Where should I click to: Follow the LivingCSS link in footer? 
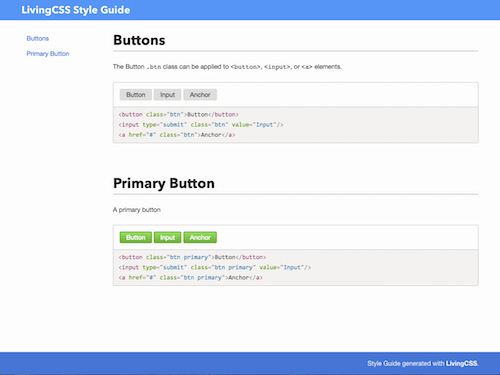click(x=462, y=363)
